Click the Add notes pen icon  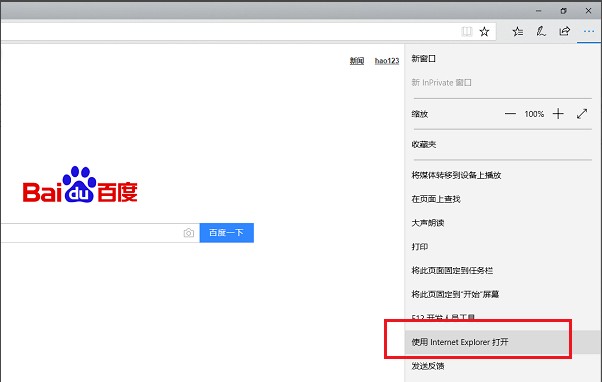pyautogui.click(x=541, y=31)
